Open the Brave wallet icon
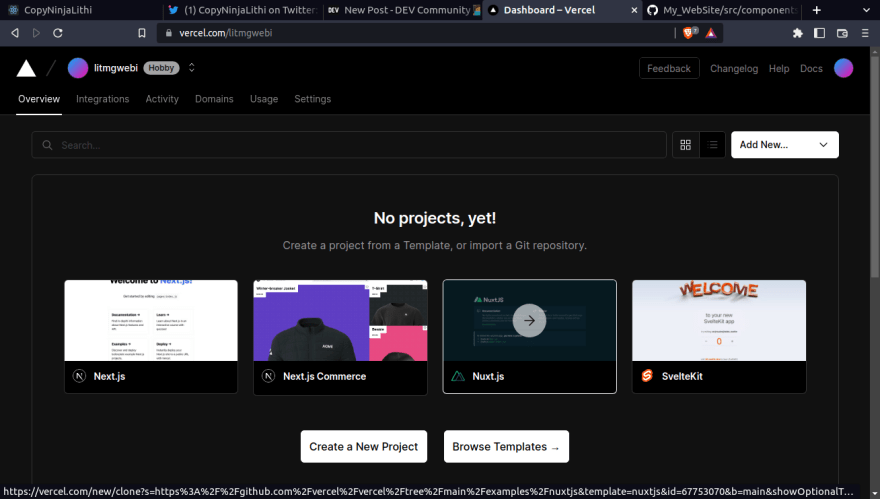The height and width of the screenshot is (499, 880). (842, 33)
